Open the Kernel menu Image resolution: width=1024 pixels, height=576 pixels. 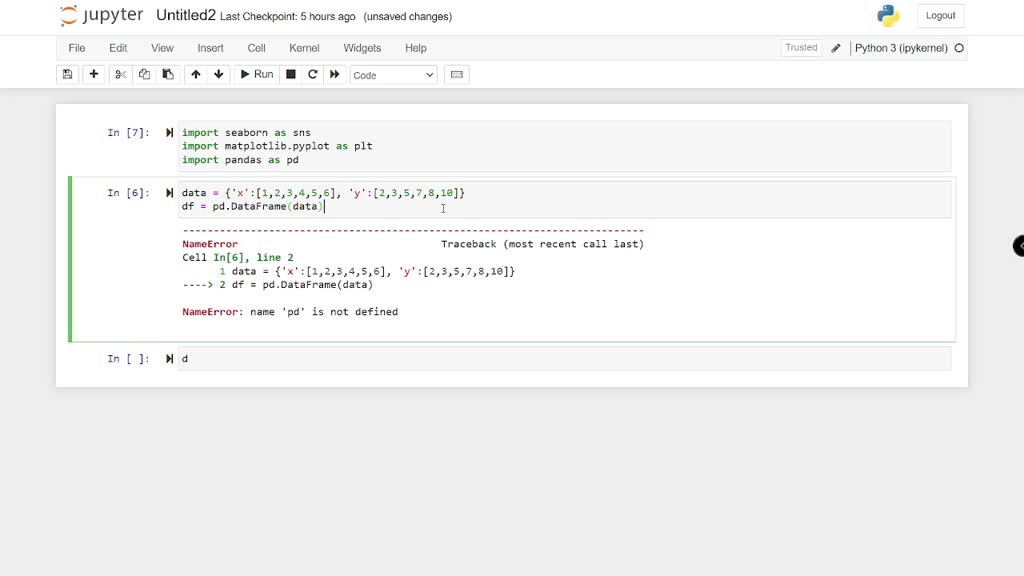(304, 48)
